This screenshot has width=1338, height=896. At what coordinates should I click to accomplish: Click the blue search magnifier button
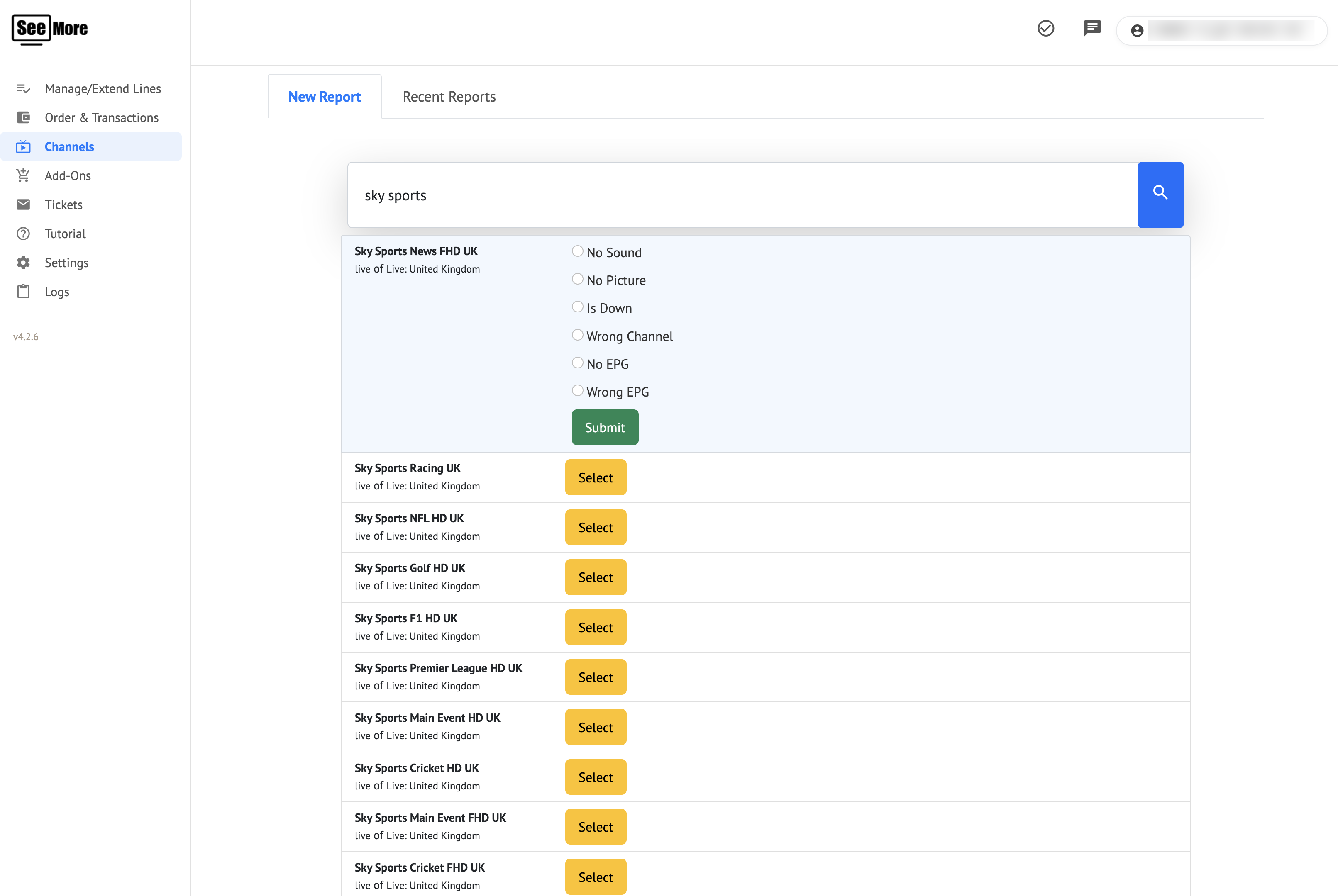coord(1160,194)
